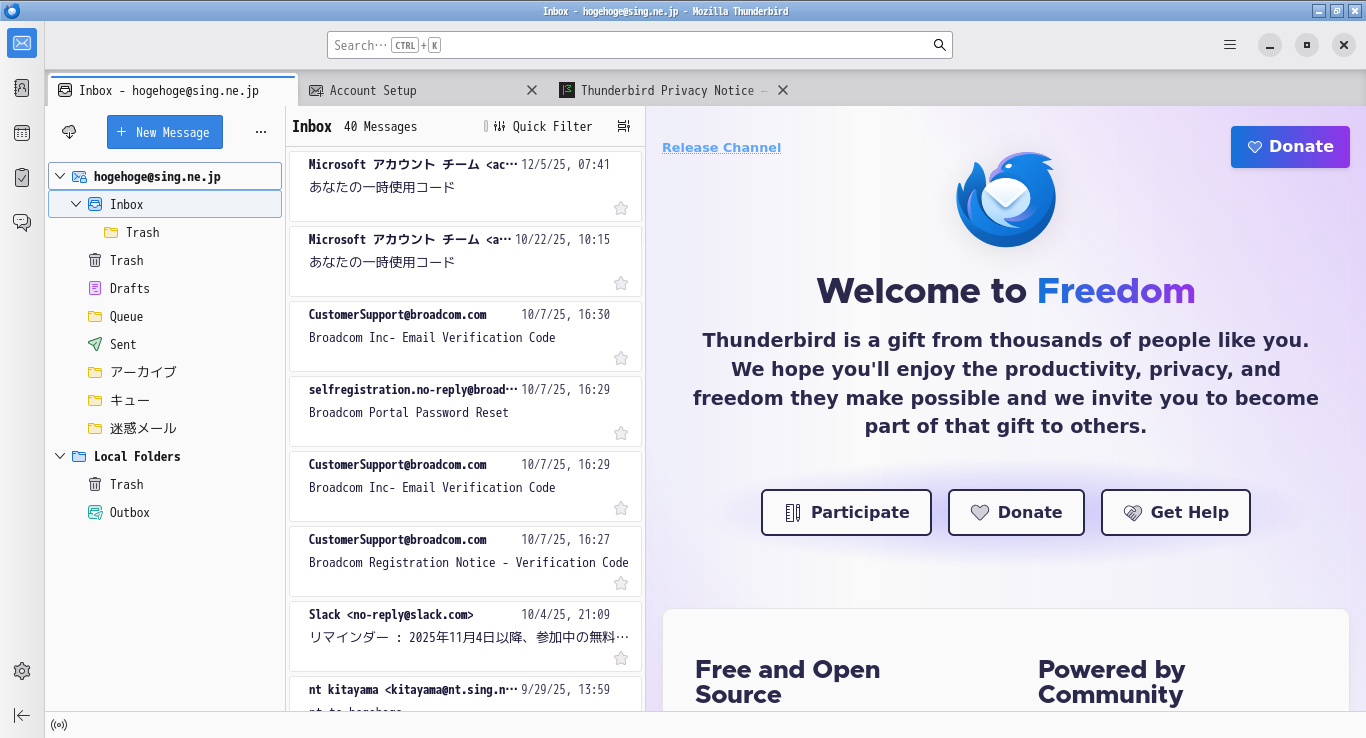Open the Address Book from the sidebar
Image resolution: width=1366 pixels, height=738 pixels.
(x=22, y=88)
